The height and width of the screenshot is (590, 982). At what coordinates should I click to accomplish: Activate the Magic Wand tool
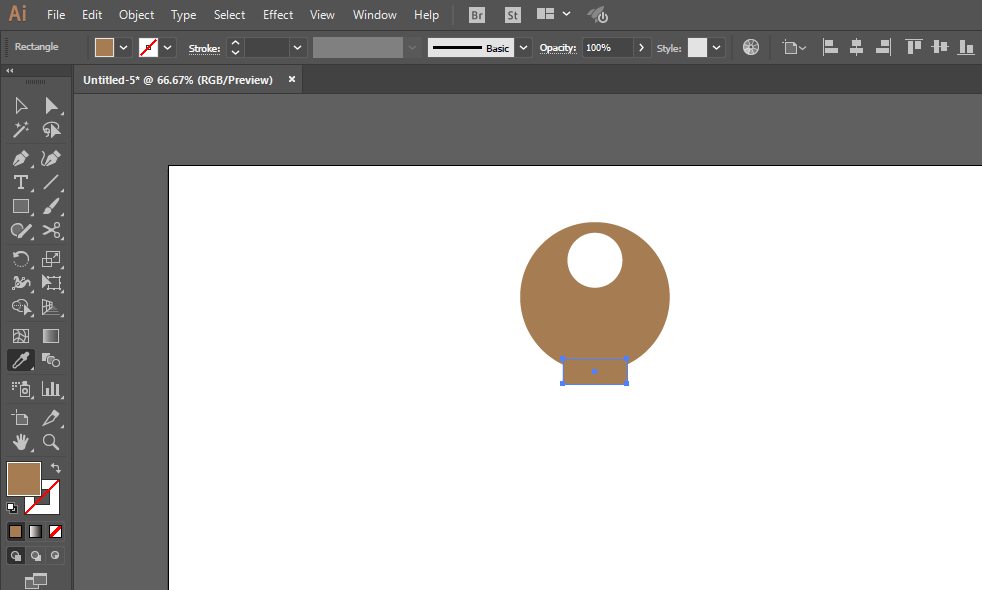(x=20, y=130)
